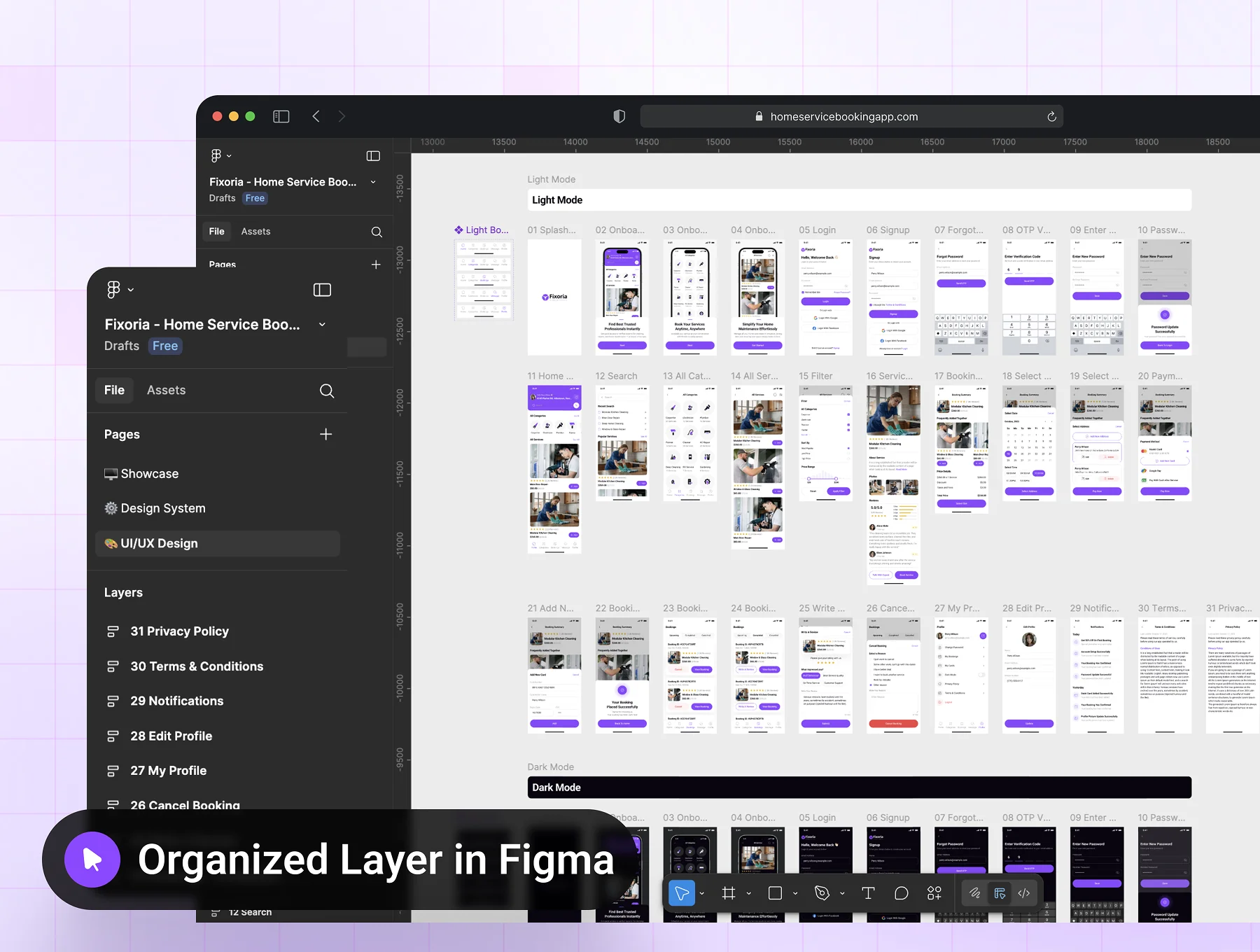Add a new page in front panel
This screenshot has width=1260, height=952.
click(325, 434)
